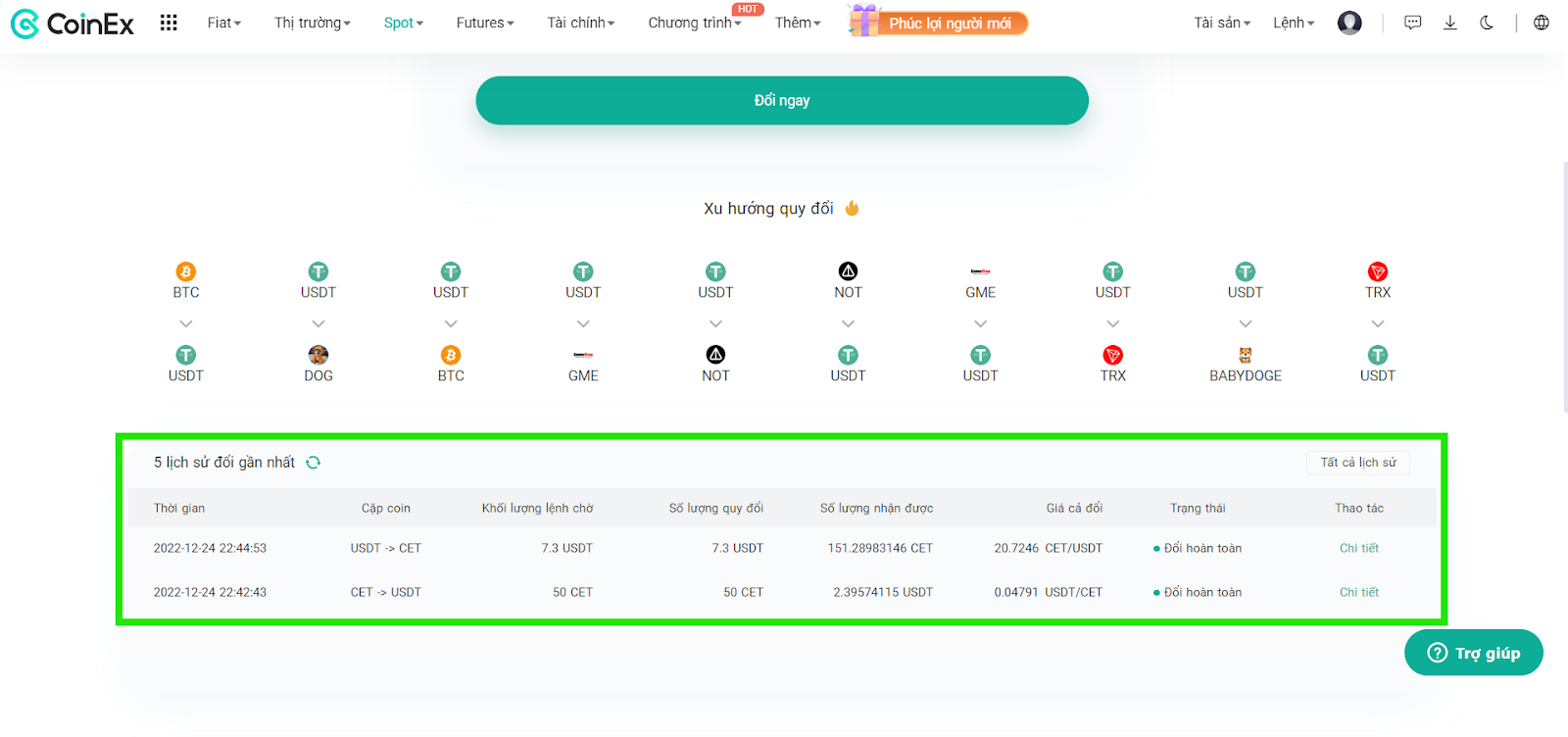Expand the Chương trình dropdown menu
1568x737 pixels.
tap(695, 23)
